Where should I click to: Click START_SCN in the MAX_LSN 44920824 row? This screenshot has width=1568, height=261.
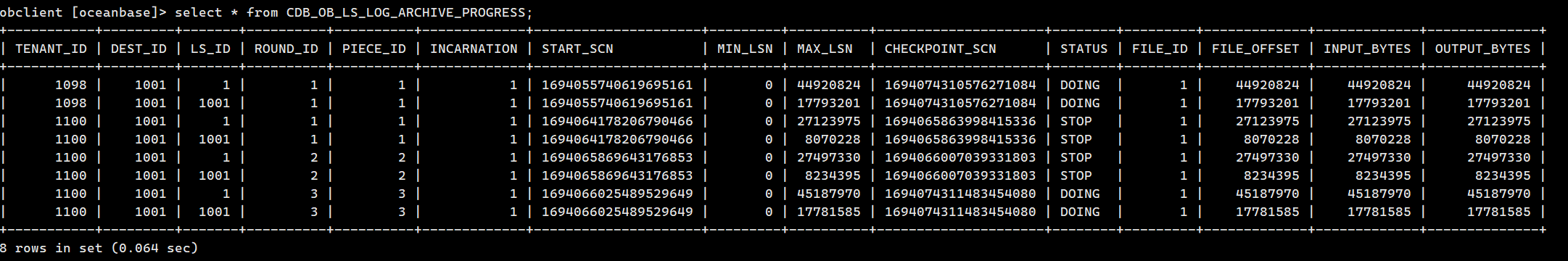[617, 85]
